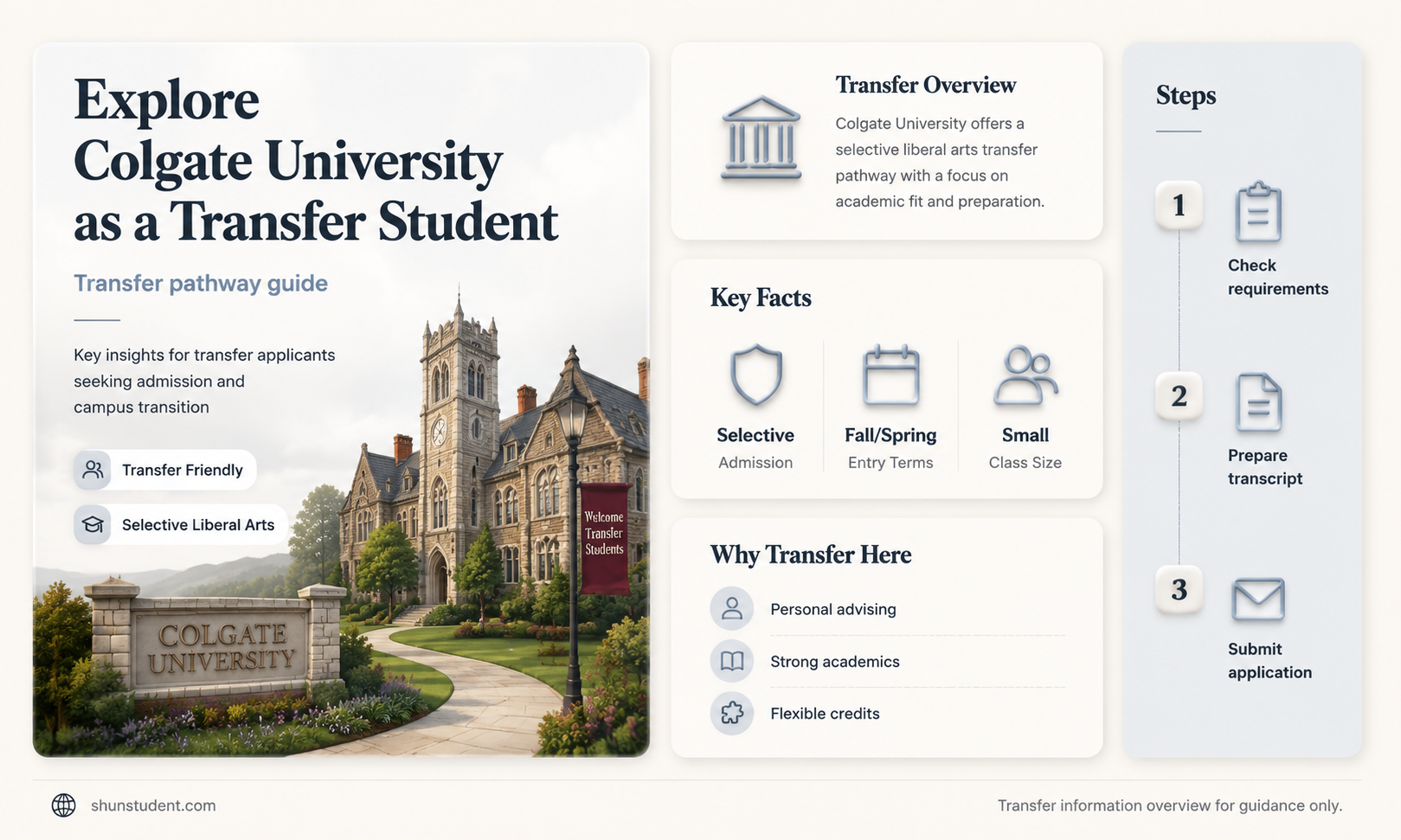The image size is (1401, 840).
Task: Click the people icon above Small
Action: (1025, 375)
